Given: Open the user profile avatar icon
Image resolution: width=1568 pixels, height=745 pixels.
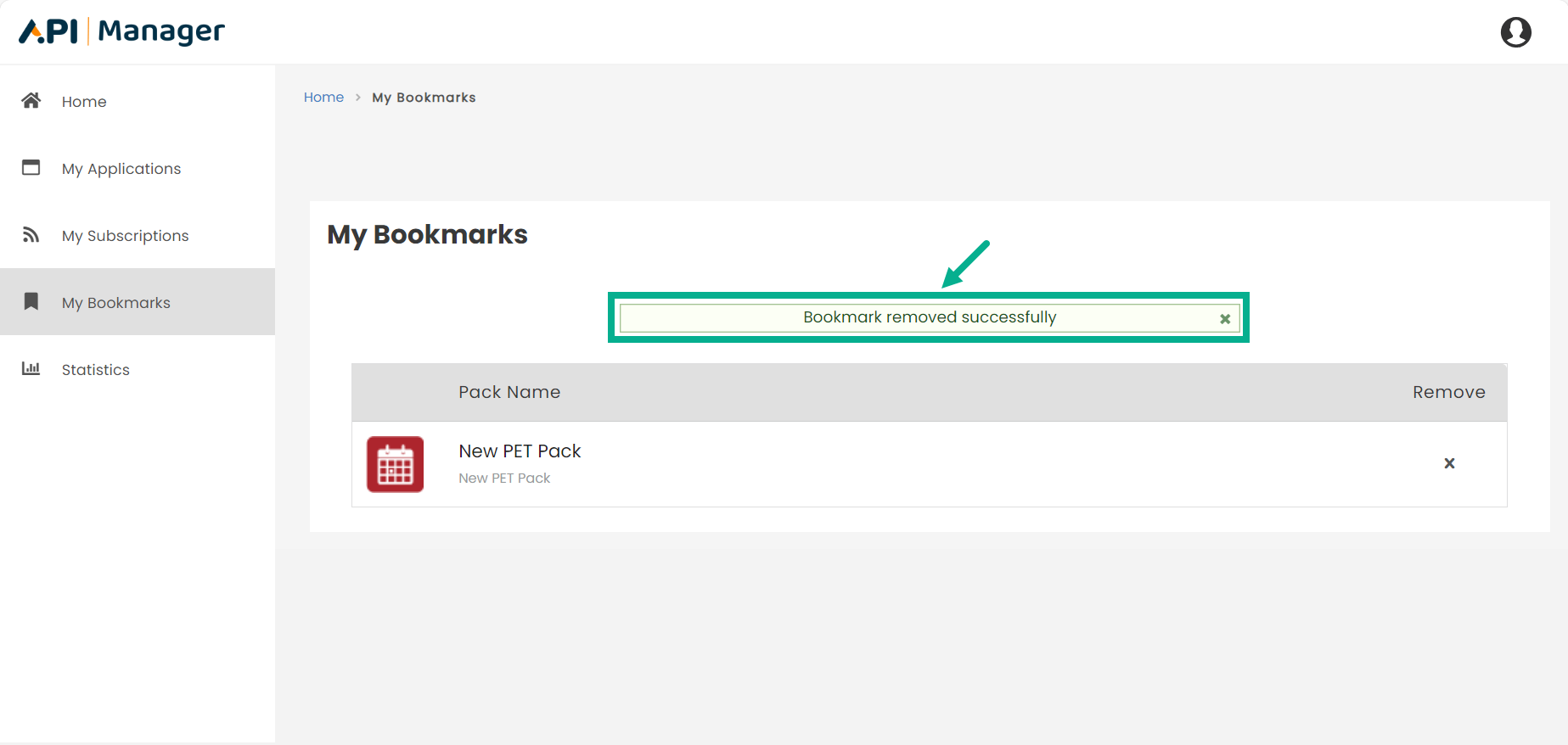Looking at the screenshot, I should (x=1516, y=31).
